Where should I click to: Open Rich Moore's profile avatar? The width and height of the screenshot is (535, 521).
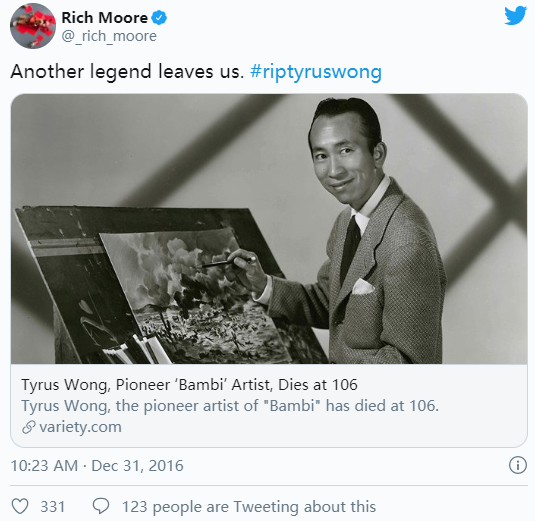(x=33, y=26)
